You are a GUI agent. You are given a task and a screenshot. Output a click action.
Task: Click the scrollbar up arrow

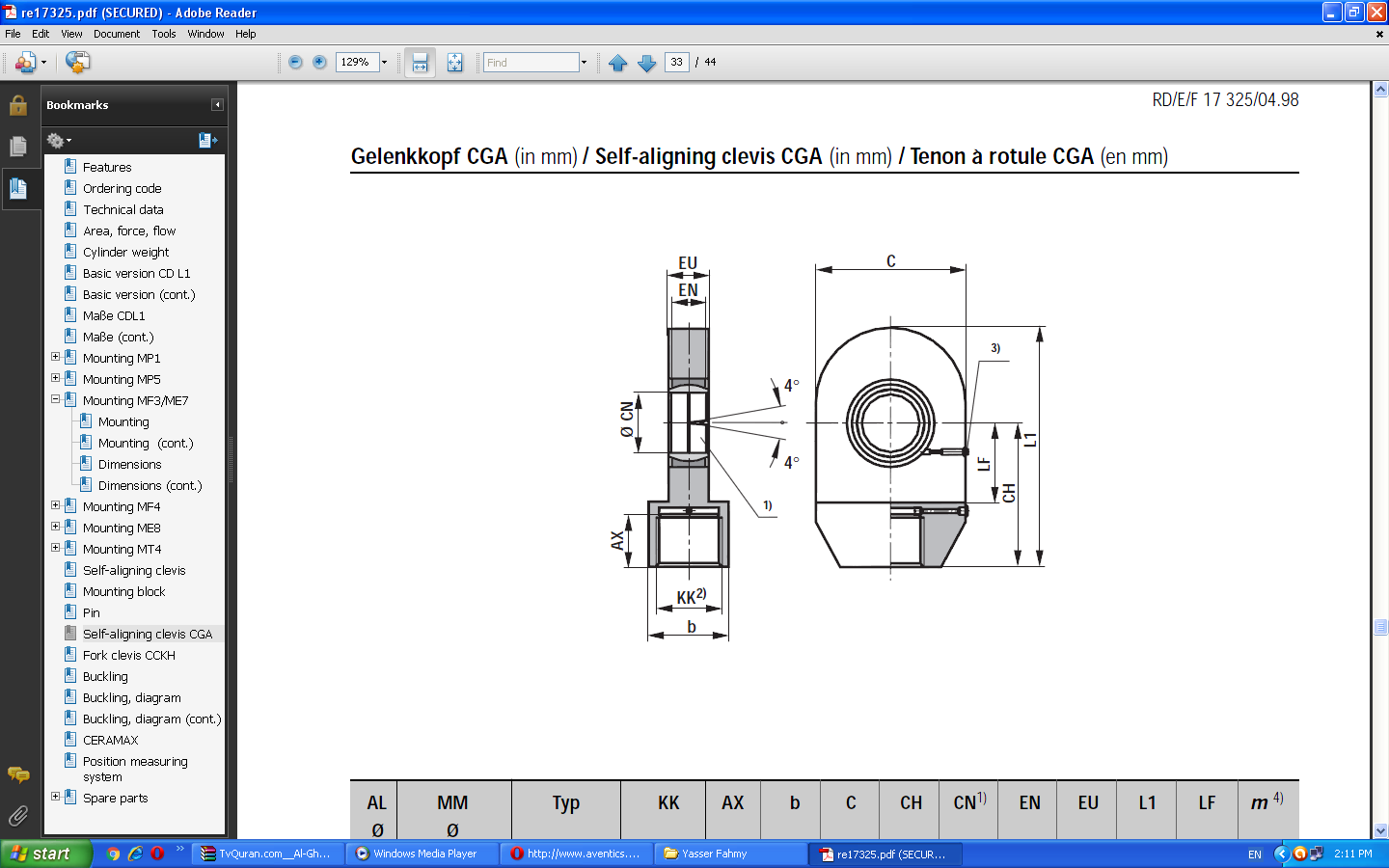(x=1380, y=90)
